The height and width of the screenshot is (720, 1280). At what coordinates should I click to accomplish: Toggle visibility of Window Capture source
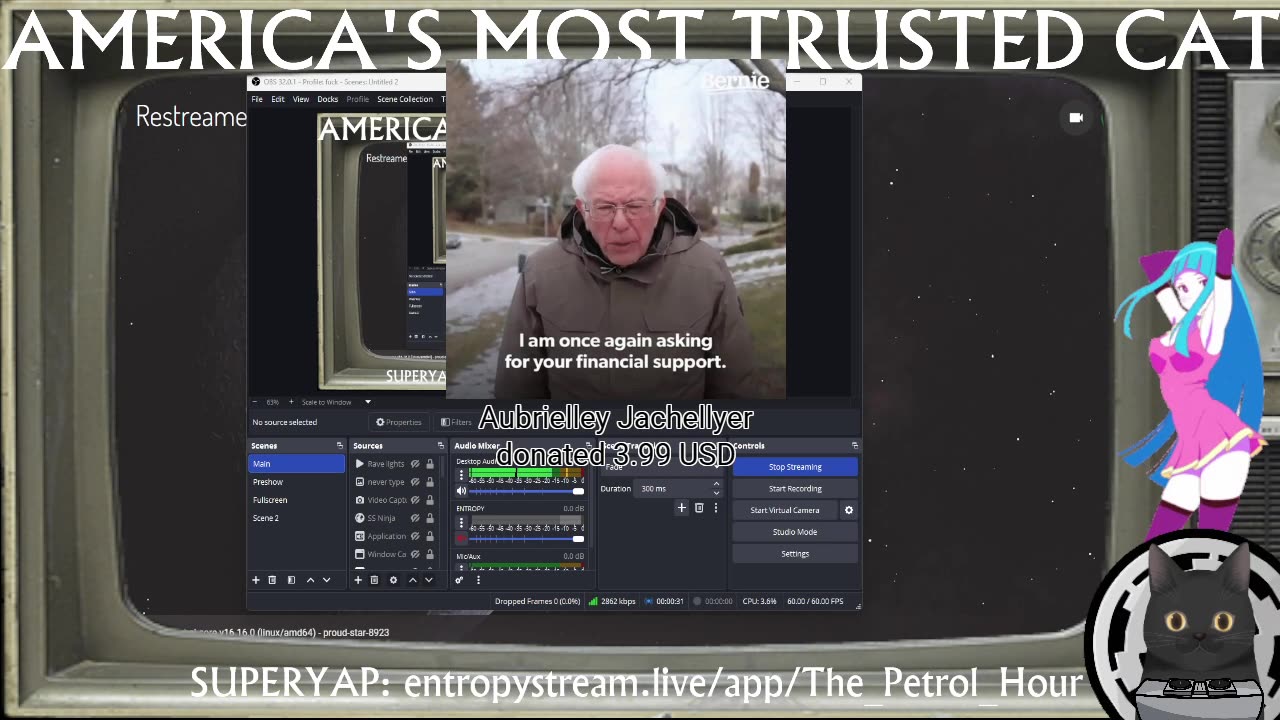[415, 554]
